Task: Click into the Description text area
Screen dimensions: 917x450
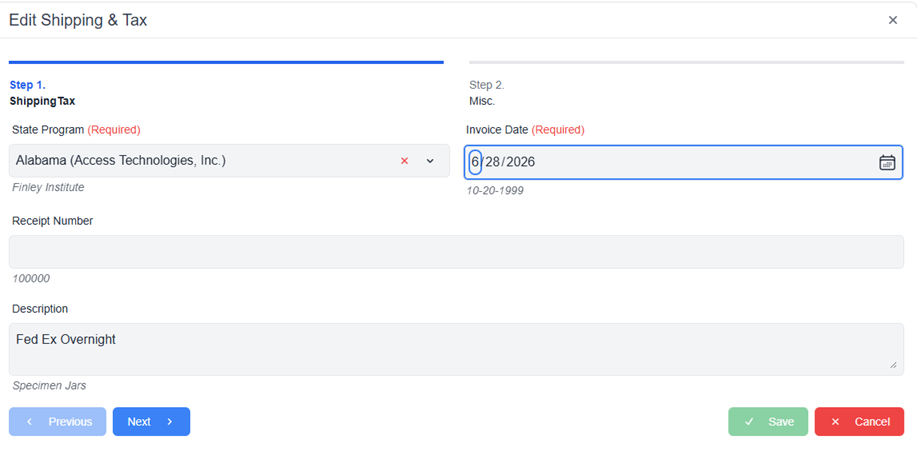Action: coord(456,349)
